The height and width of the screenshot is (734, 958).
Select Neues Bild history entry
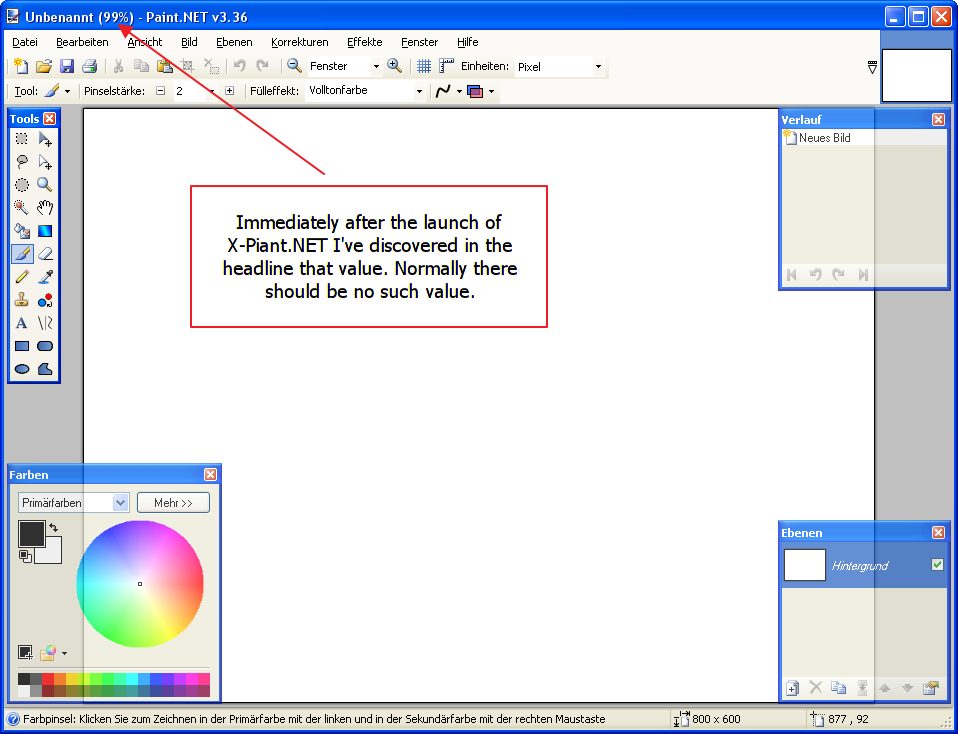[x=864, y=138]
